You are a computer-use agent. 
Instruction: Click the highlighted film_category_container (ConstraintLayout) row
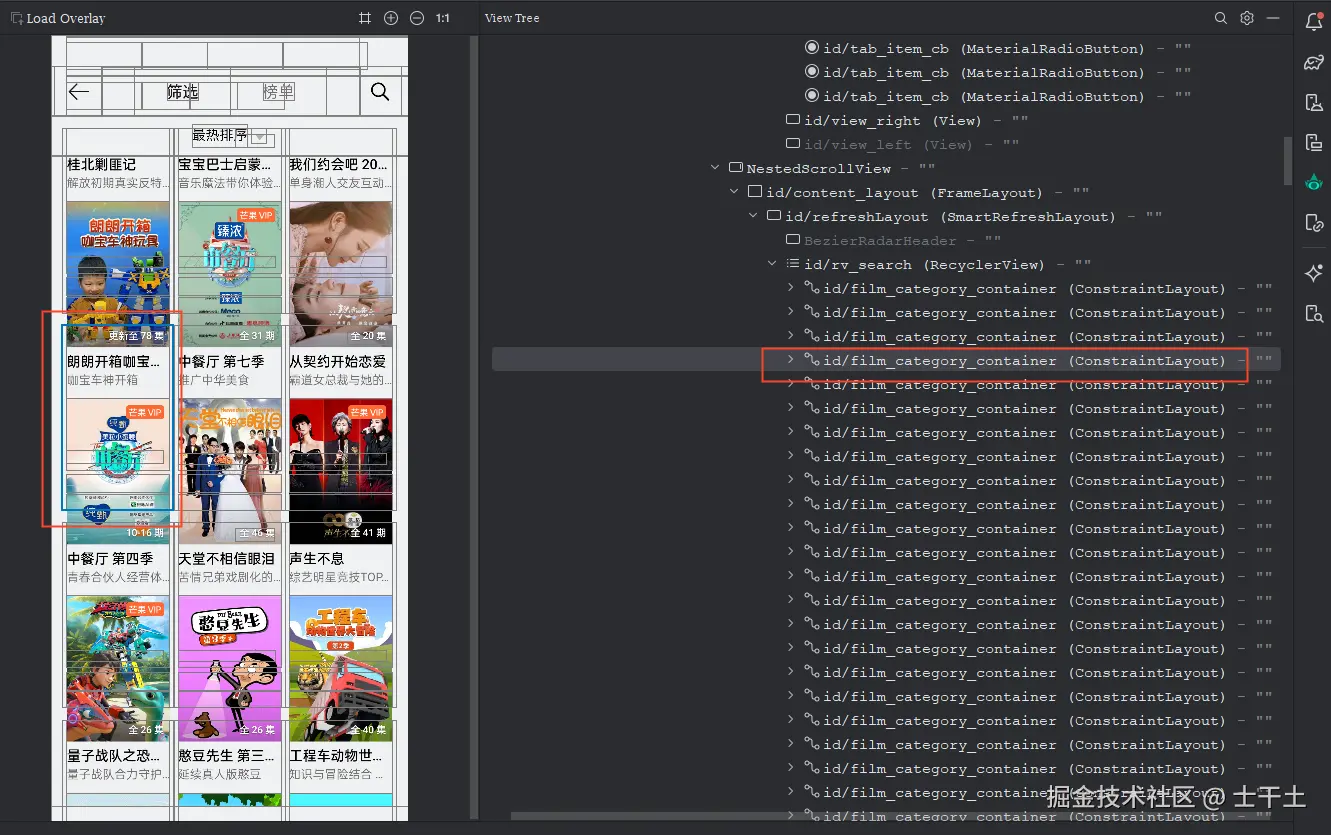click(x=886, y=360)
